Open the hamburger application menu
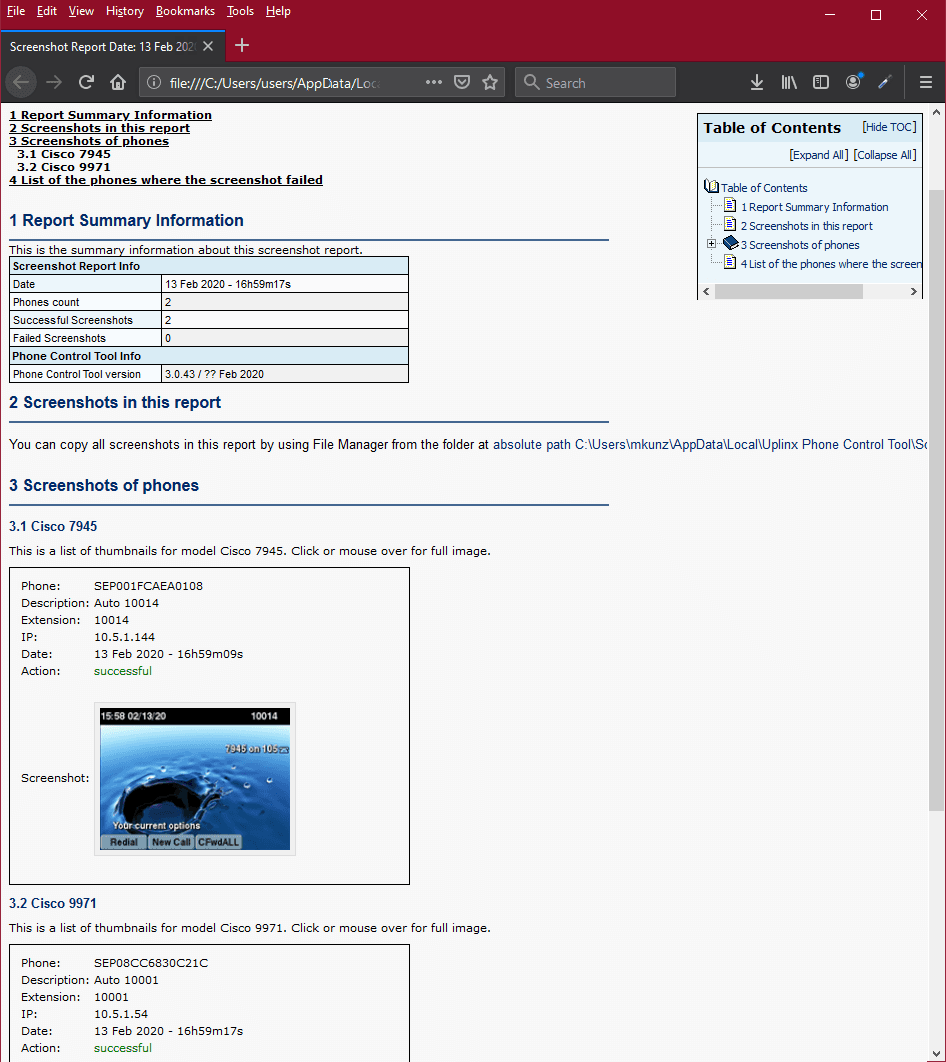 926,83
